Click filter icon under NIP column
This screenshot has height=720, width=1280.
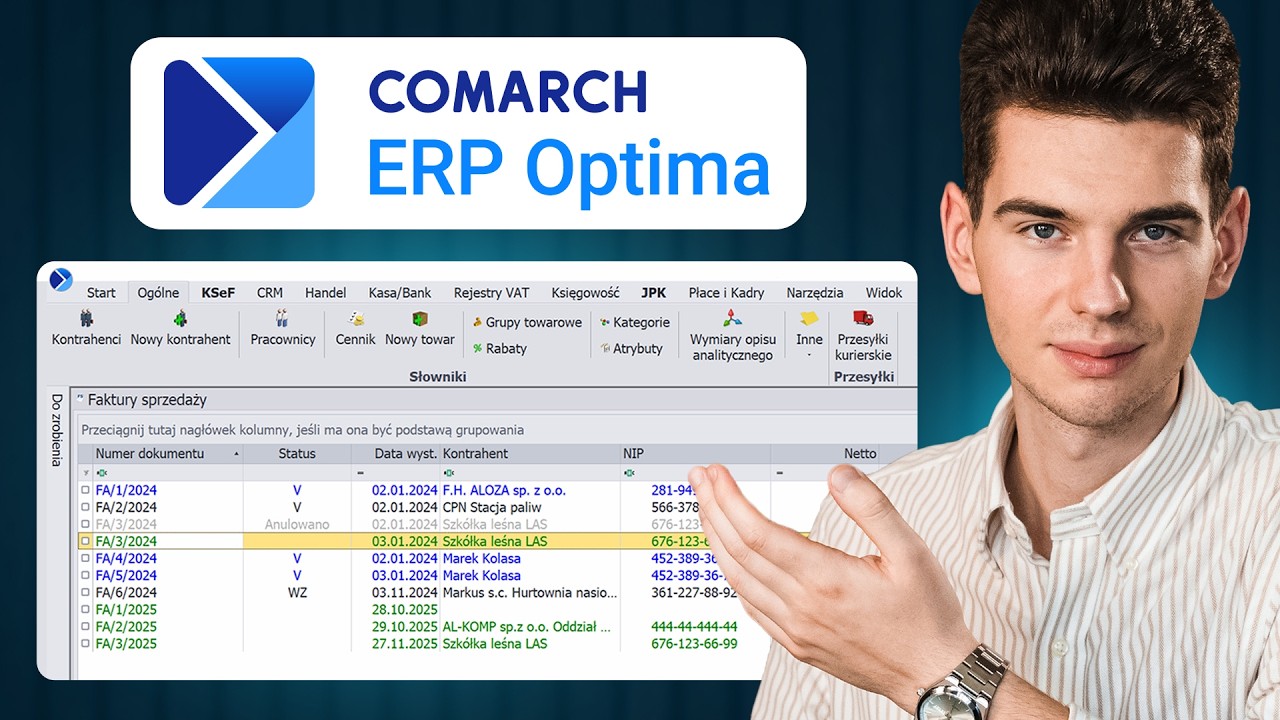628,473
